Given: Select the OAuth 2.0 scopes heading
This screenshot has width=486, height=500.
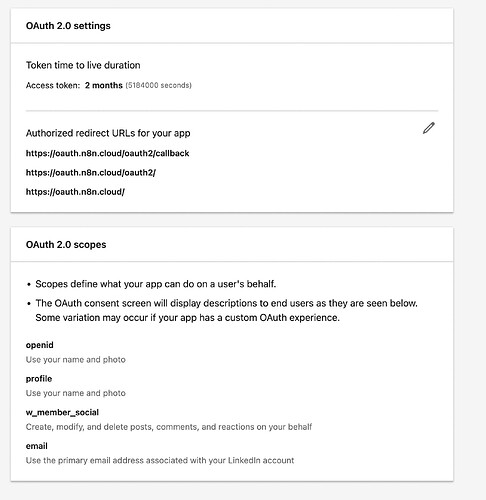Looking at the screenshot, I should [66, 245].
